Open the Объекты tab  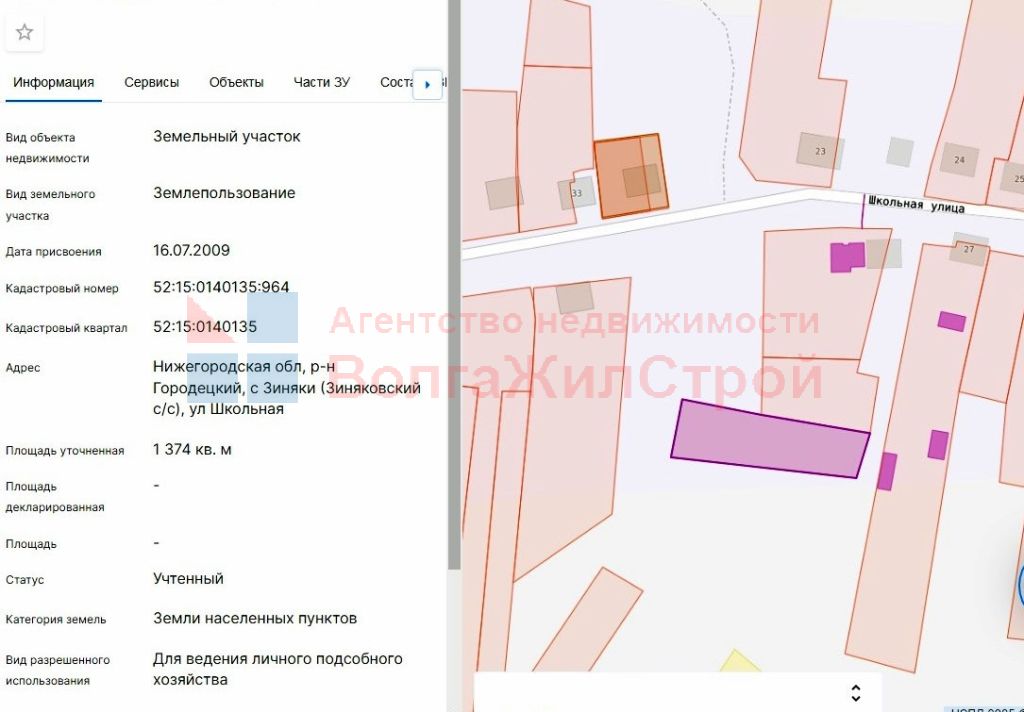[236, 82]
